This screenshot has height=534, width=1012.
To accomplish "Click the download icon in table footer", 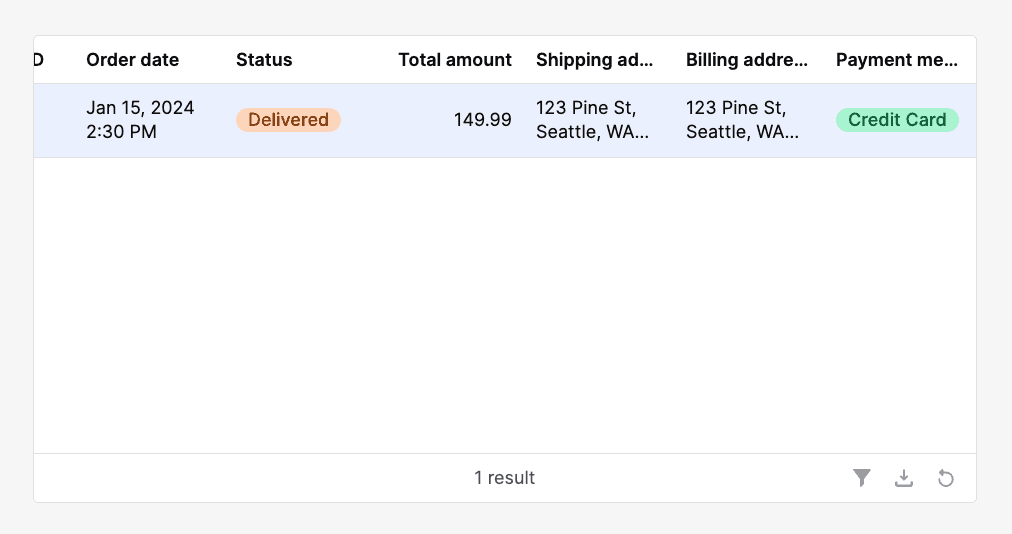I will (904, 478).
